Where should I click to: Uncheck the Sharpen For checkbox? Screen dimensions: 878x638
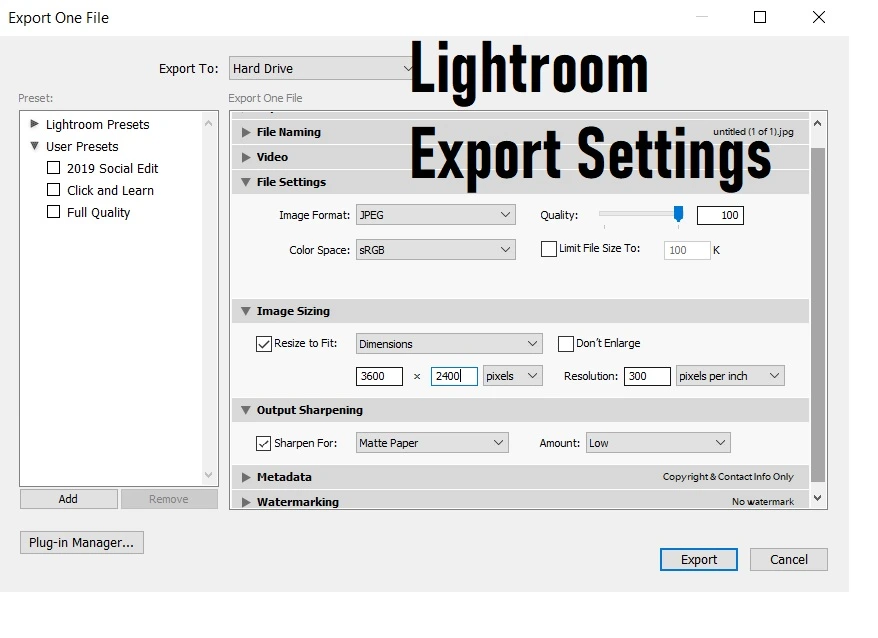(264, 443)
